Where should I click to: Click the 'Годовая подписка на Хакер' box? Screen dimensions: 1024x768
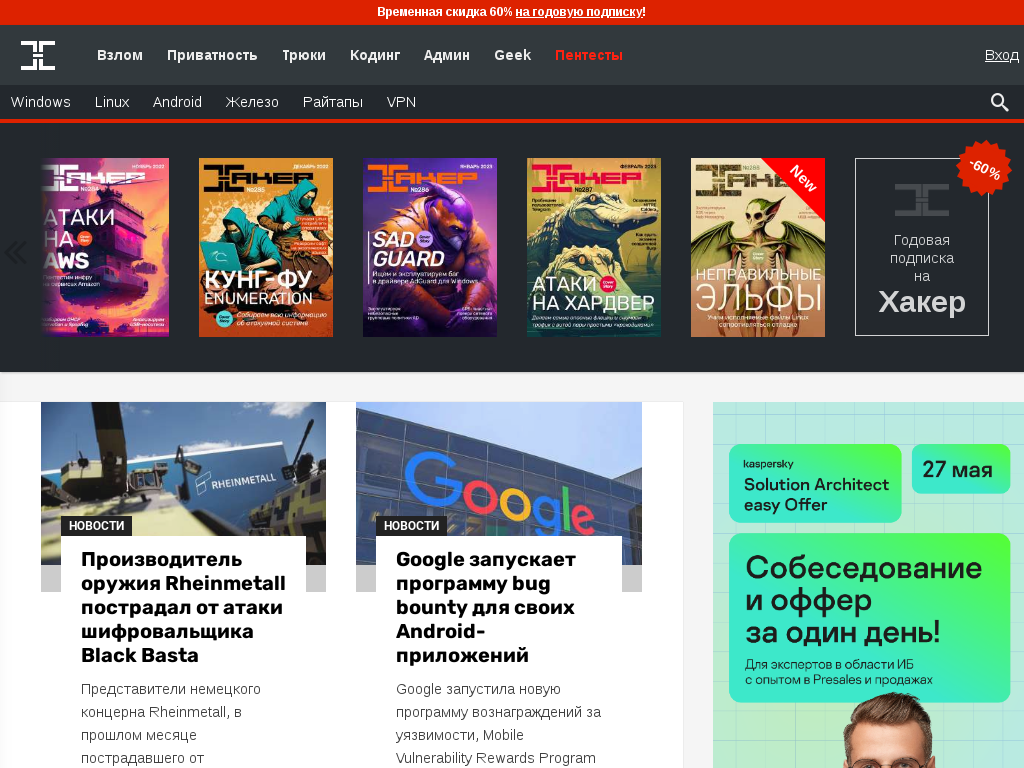[x=921, y=248]
